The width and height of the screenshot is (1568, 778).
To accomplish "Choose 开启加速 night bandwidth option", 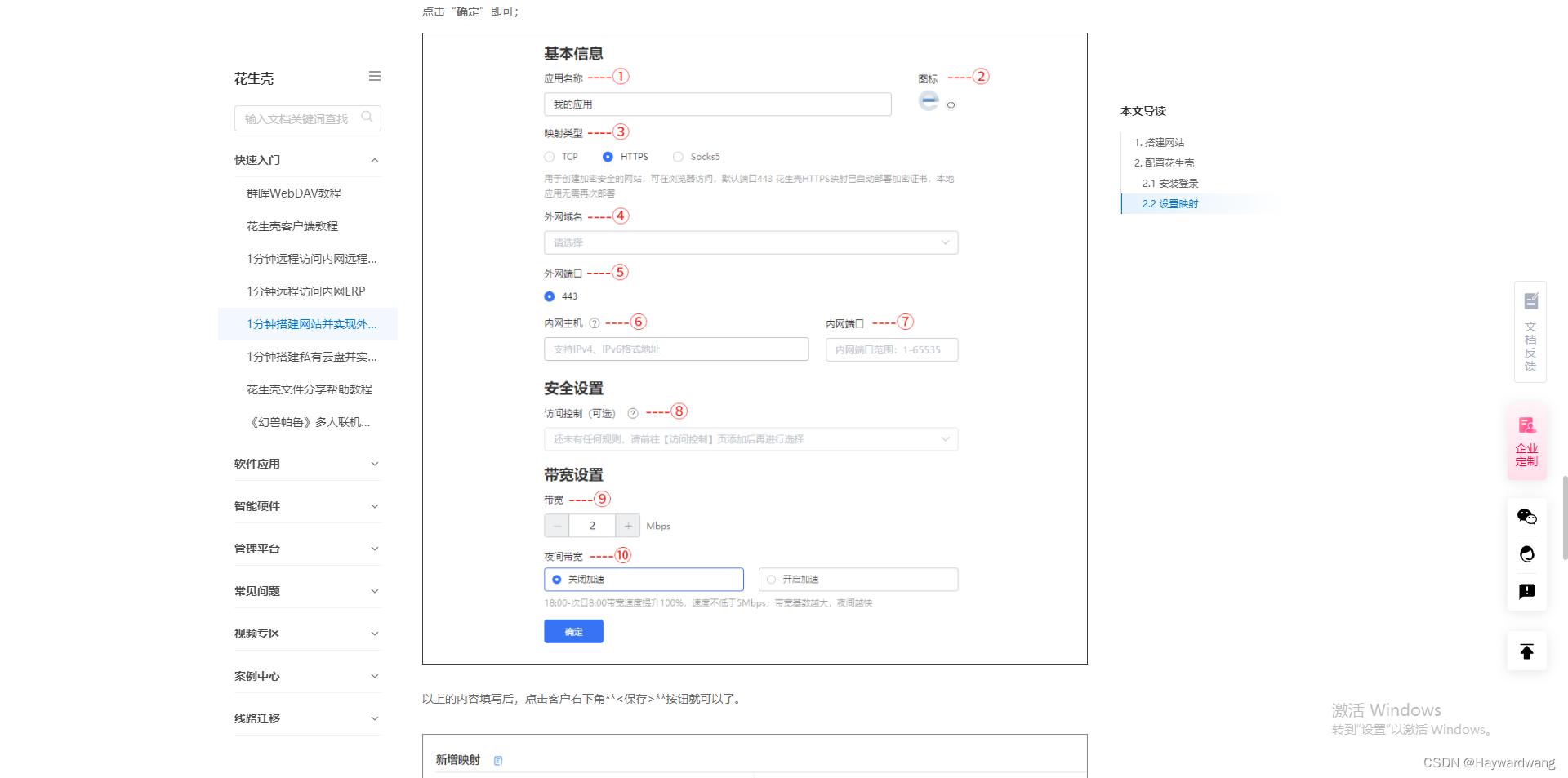I will click(x=858, y=580).
